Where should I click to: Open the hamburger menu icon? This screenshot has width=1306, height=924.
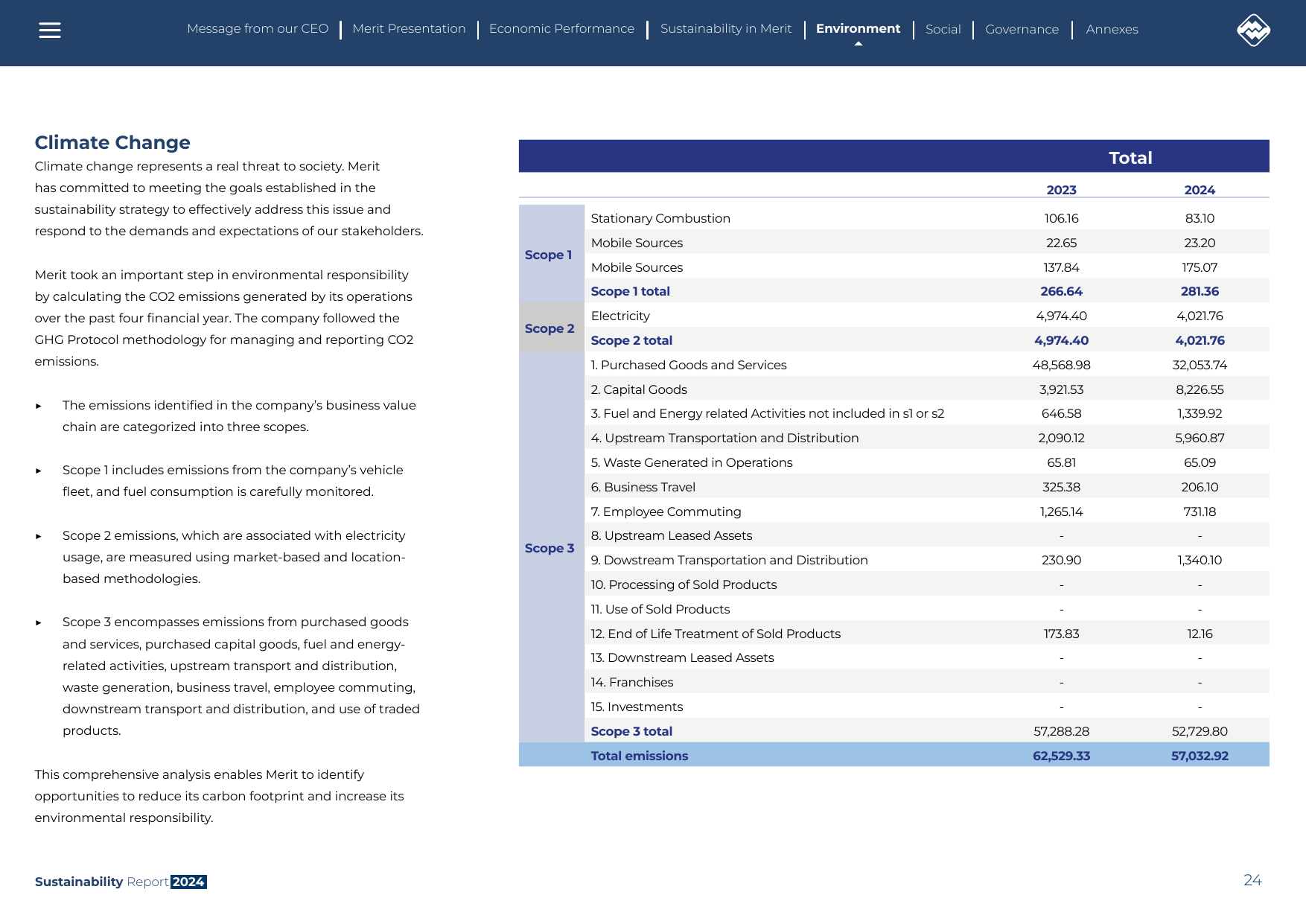click(50, 30)
